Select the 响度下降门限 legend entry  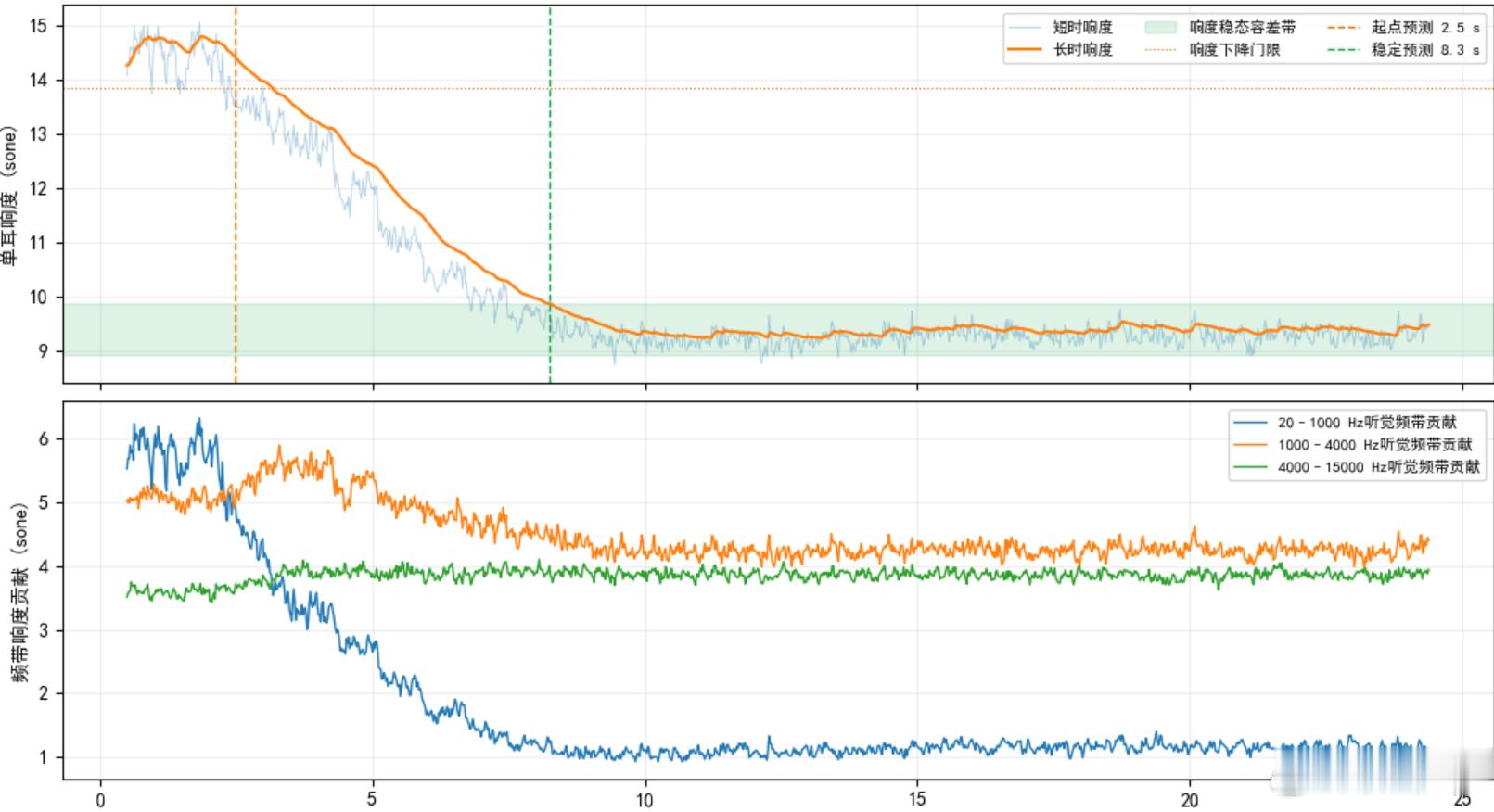[1212, 50]
